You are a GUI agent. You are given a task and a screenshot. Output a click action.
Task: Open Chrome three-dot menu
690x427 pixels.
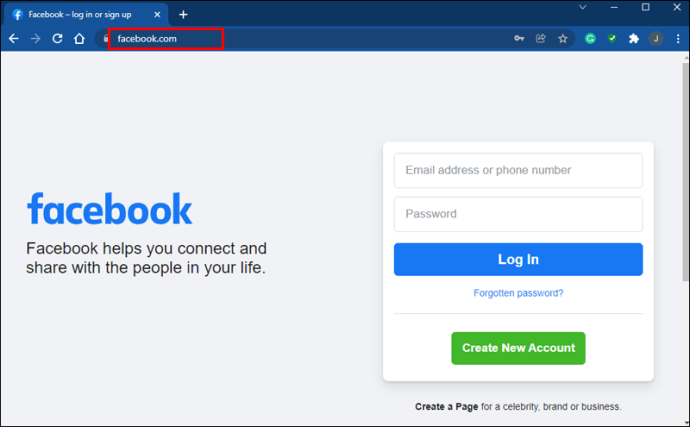[678, 39]
